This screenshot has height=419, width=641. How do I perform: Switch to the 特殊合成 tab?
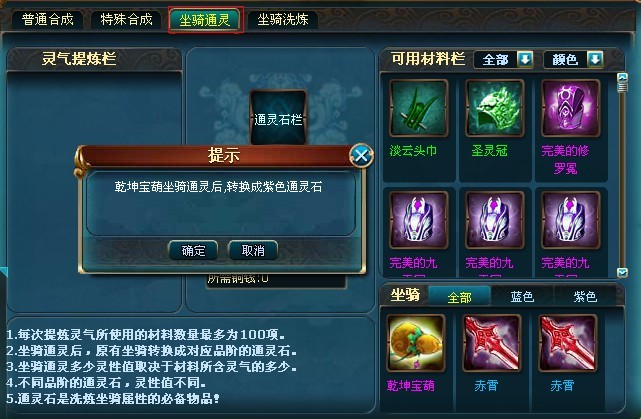126,20
